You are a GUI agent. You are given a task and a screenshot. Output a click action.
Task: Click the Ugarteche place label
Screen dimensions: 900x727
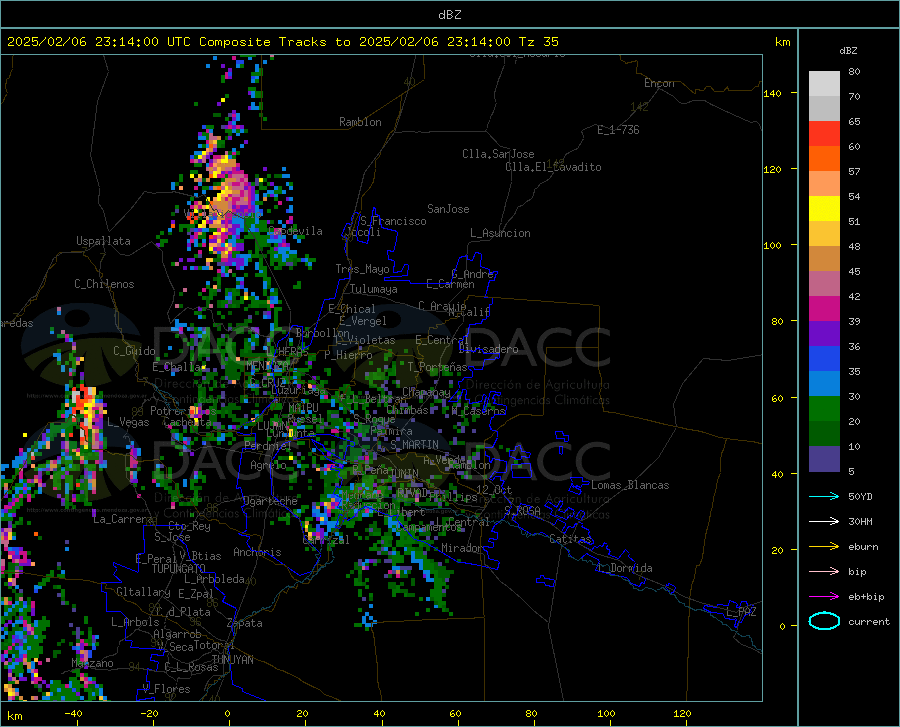(270, 501)
